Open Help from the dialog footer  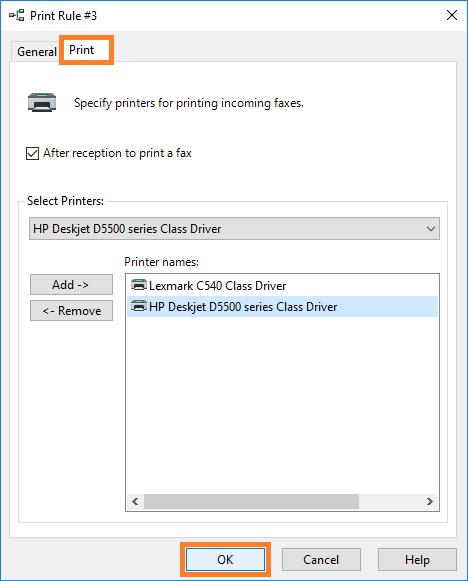(417, 560)
